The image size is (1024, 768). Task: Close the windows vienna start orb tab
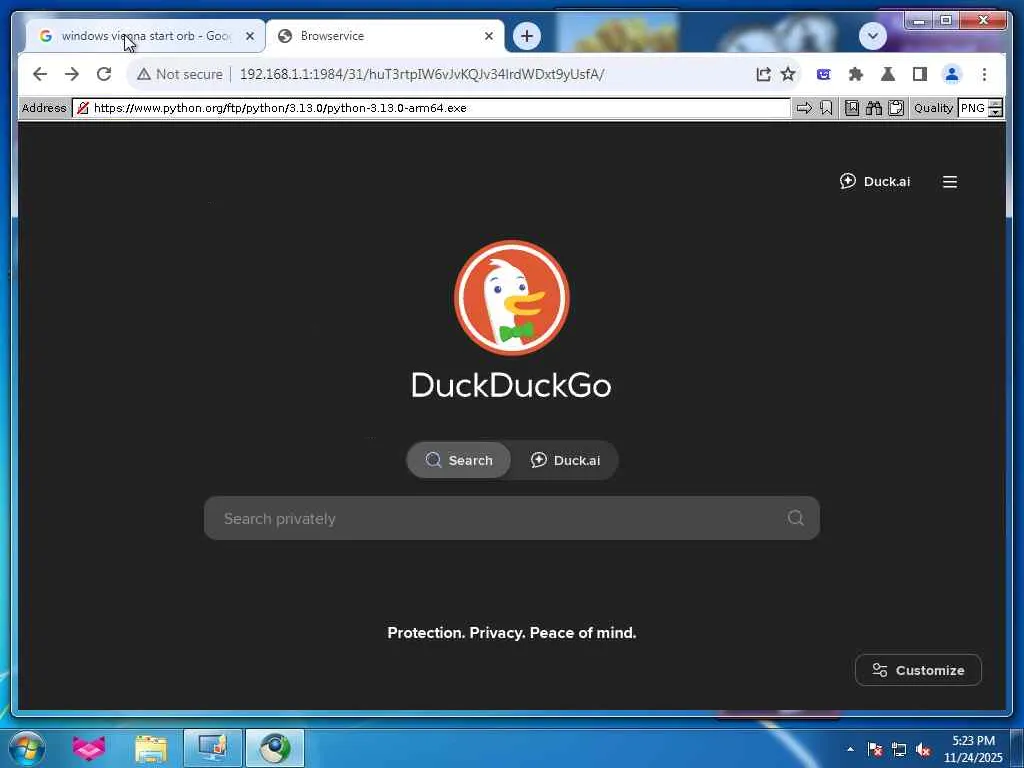pyautogui.click(x=249, y=36)
